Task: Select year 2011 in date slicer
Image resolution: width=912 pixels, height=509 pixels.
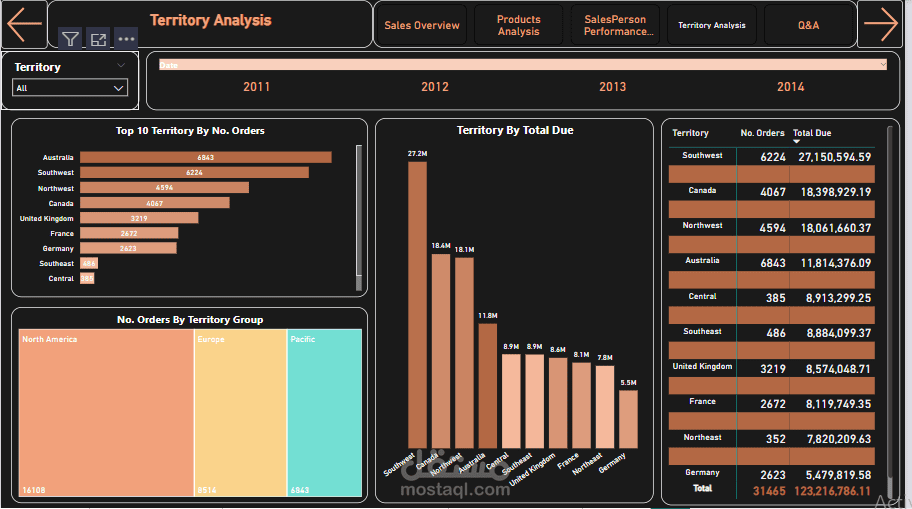Action: click(x=256, y=87)
